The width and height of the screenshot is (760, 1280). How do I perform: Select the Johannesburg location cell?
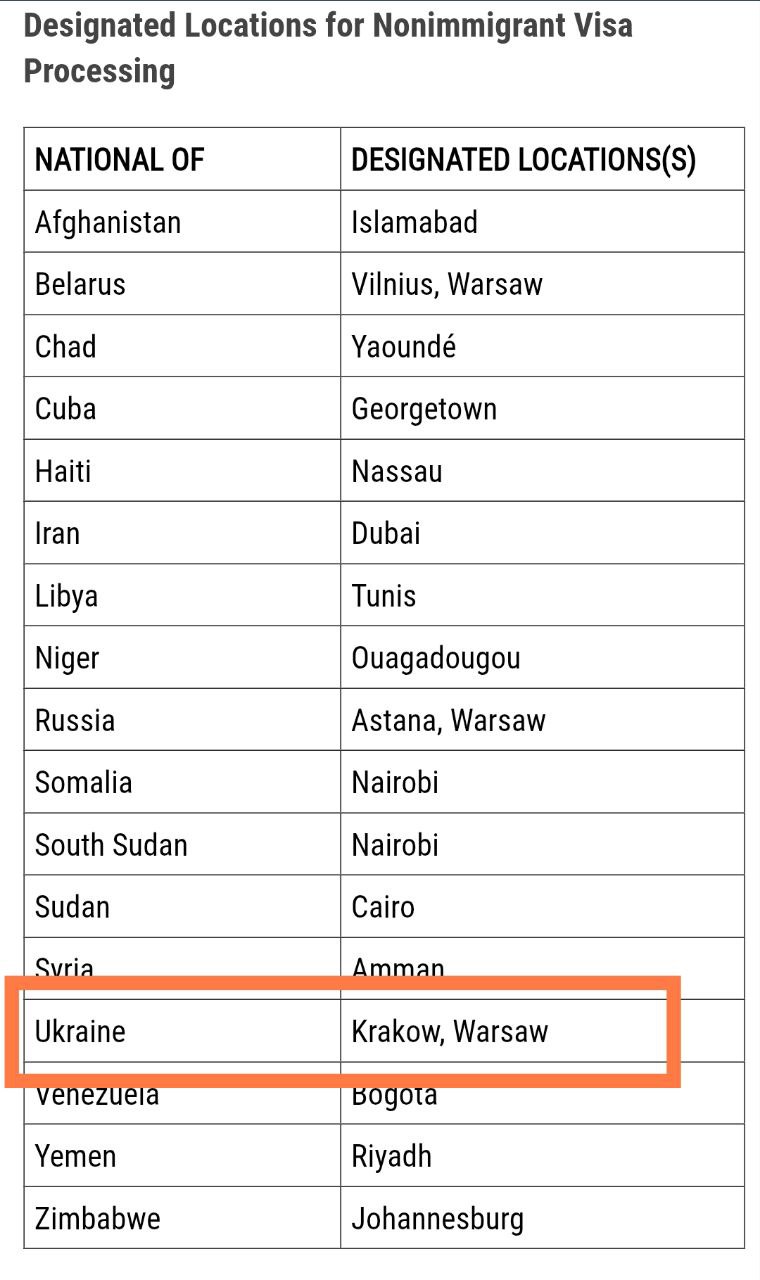coord(437,1218)
